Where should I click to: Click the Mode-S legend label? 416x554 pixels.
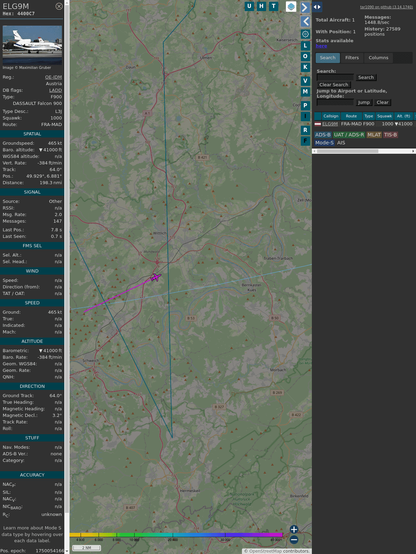pos(324,143)
